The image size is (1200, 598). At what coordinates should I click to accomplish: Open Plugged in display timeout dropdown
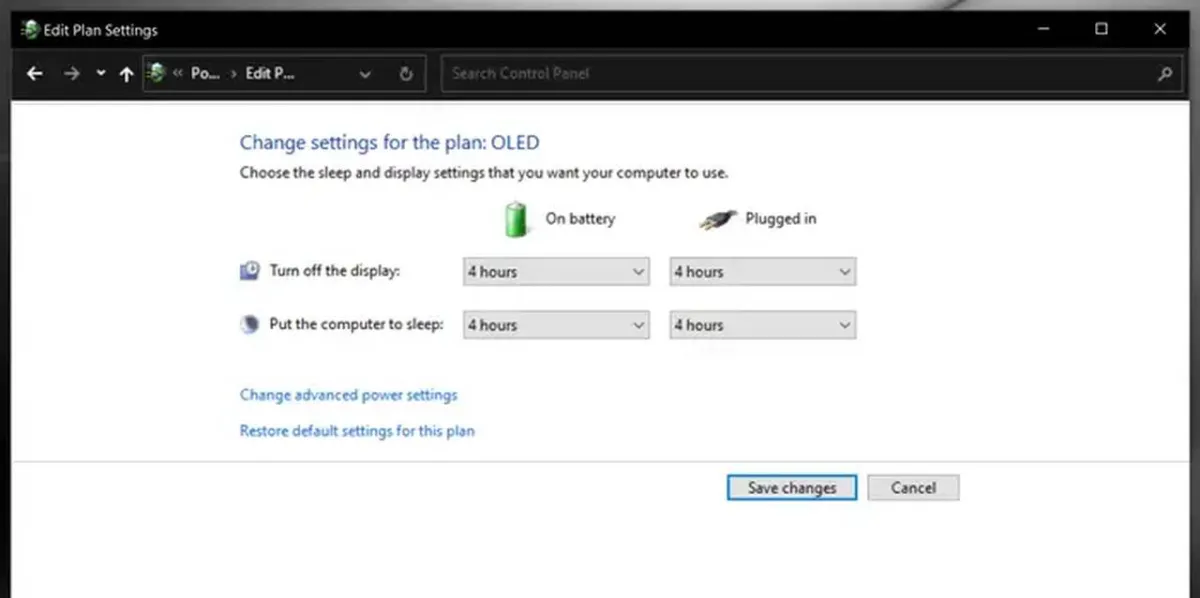pyautogui.click(x=762, y=272)
